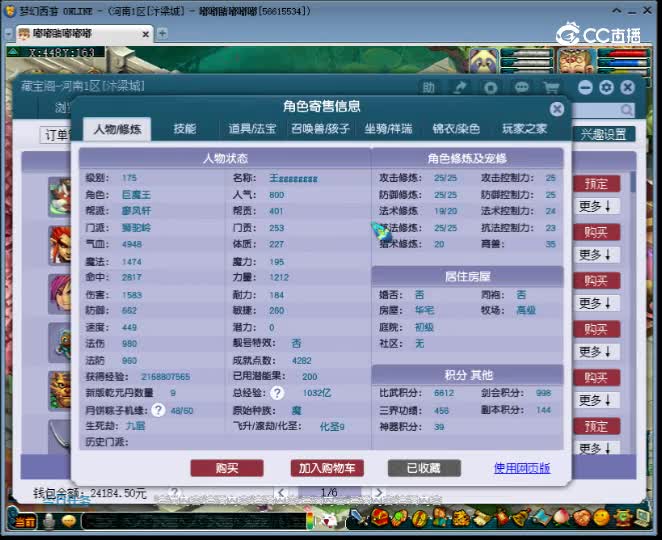Open the 助 help icon in 藏宝阁 header

pos(429,87)
